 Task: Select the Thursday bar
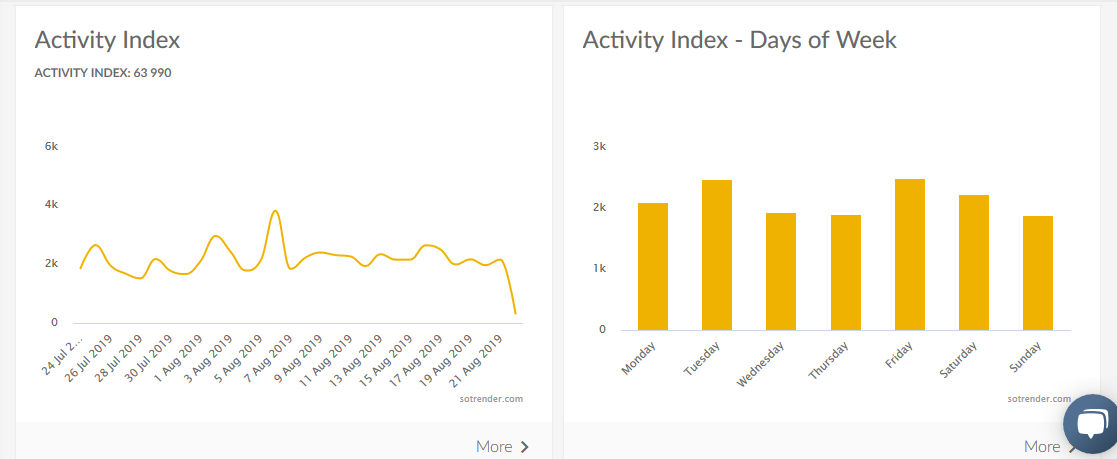(845, 272)
